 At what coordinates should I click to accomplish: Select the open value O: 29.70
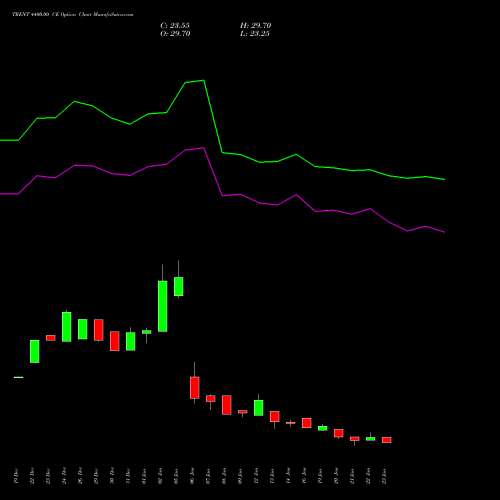pos(175,34)
